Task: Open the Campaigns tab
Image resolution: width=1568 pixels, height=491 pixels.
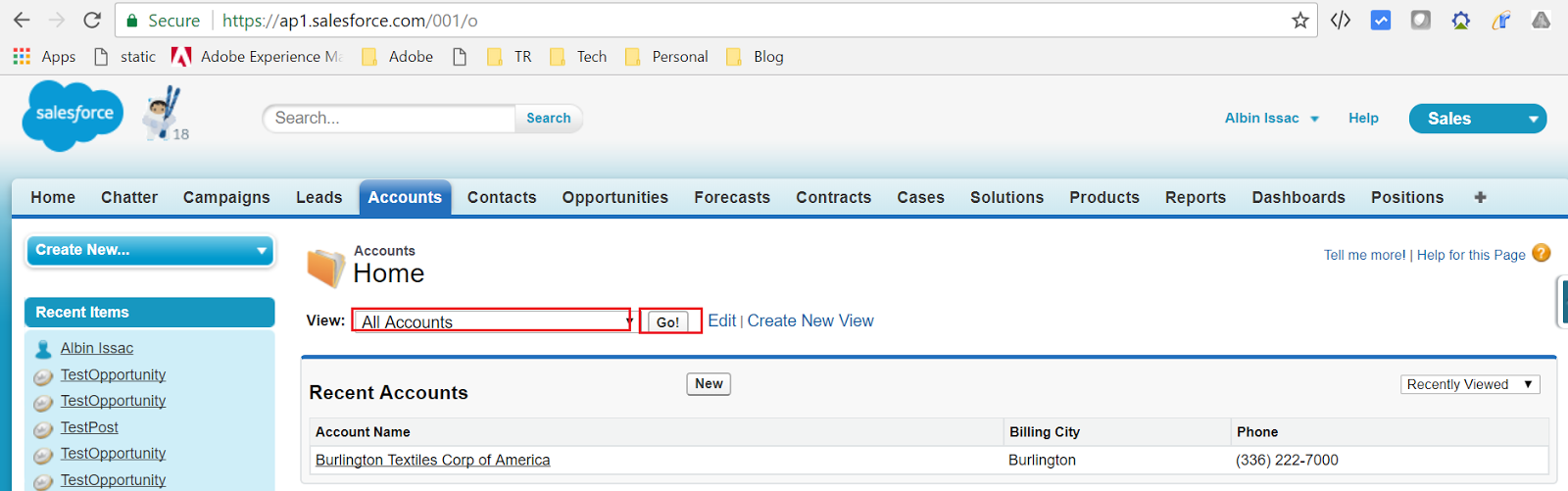Action: tap(226, 197)
